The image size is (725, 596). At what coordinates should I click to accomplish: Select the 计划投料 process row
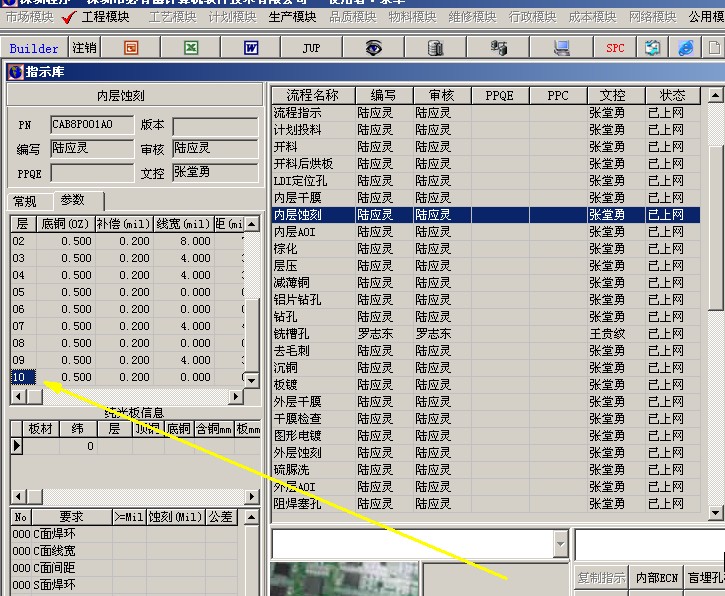486,129
